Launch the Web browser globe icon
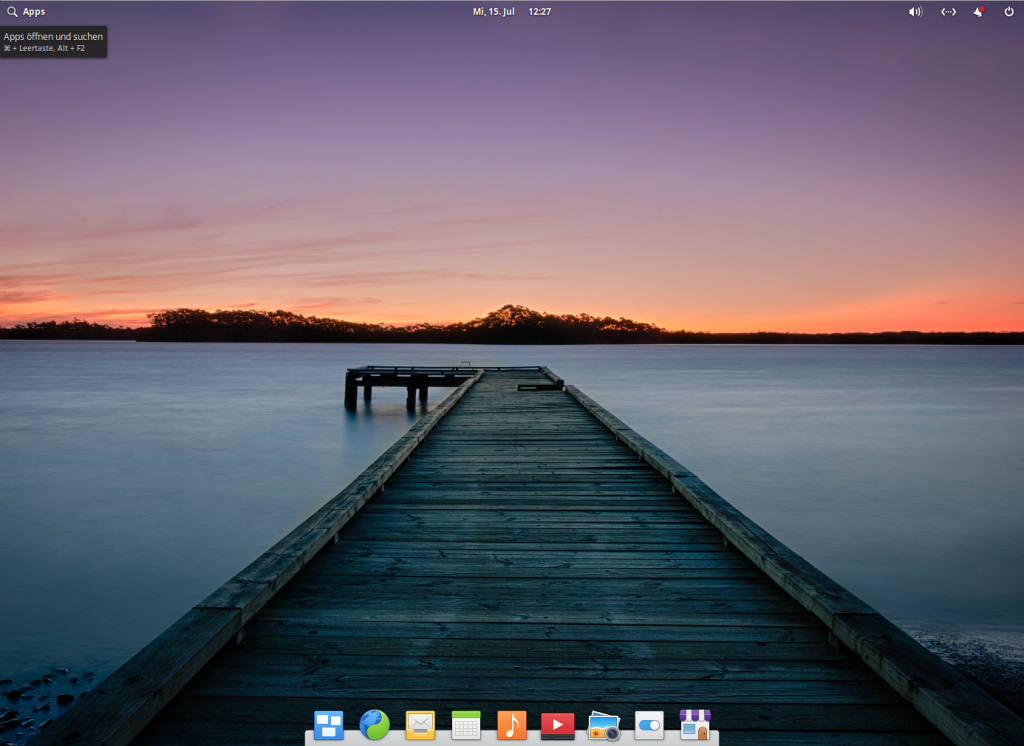This screenshot has width=1024, height=746. (x=374, y=724)
